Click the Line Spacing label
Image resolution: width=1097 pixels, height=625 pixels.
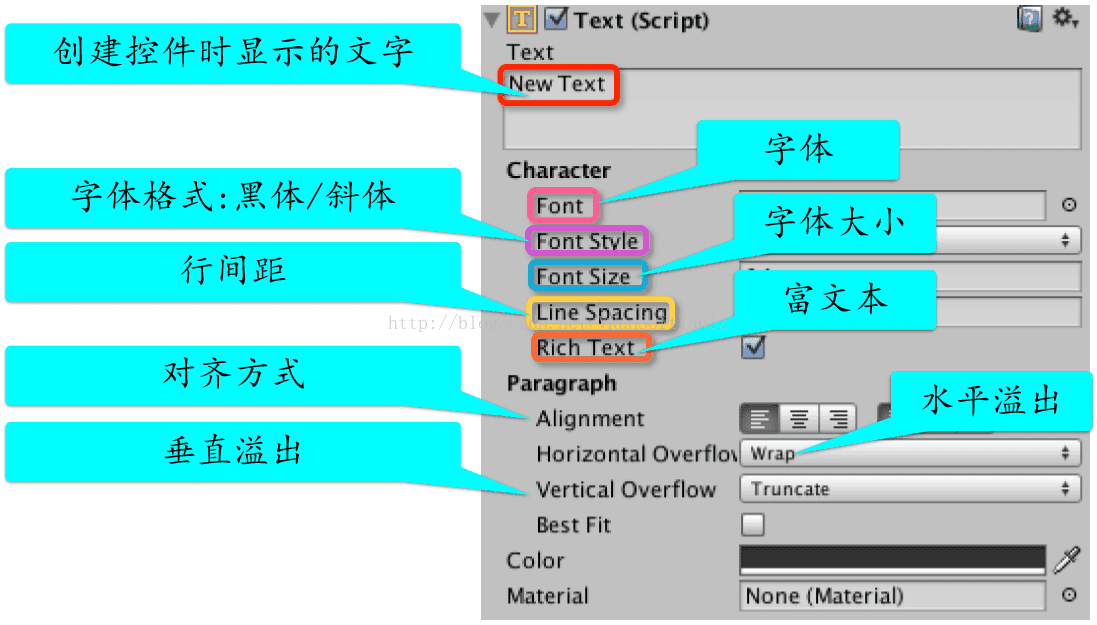click(602, 312)
